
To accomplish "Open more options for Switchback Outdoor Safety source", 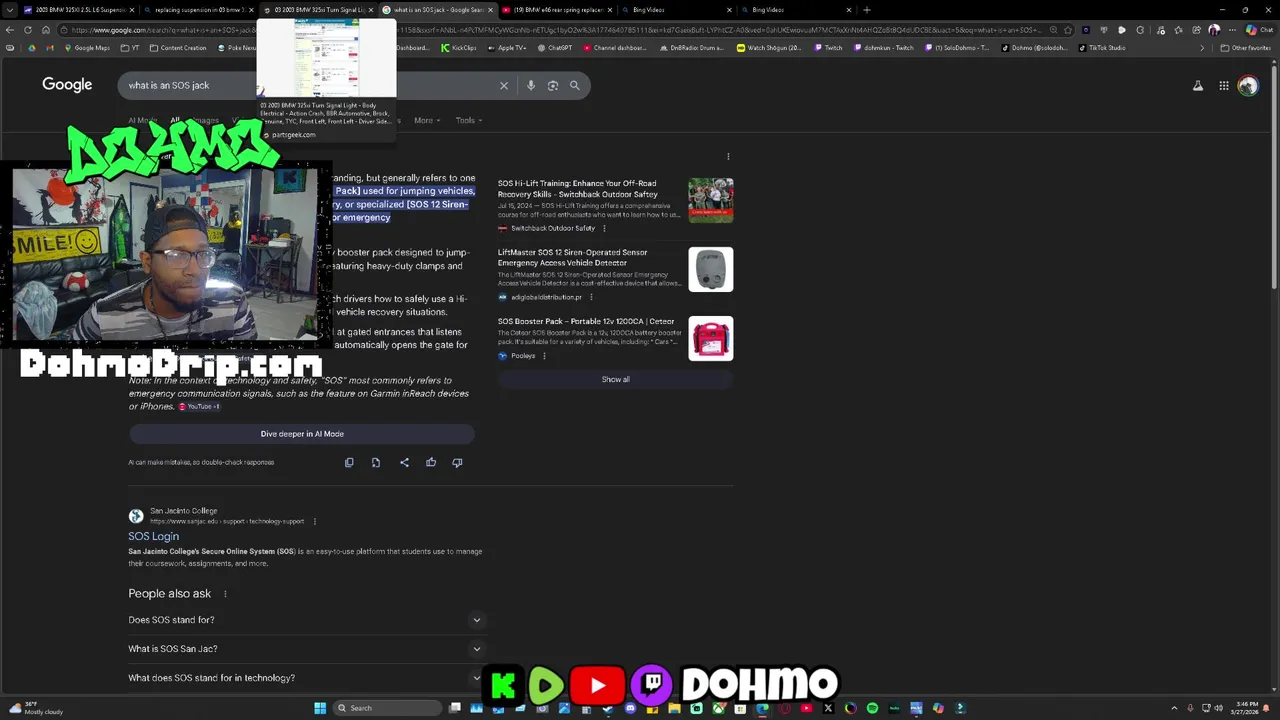I will (604, 228).
